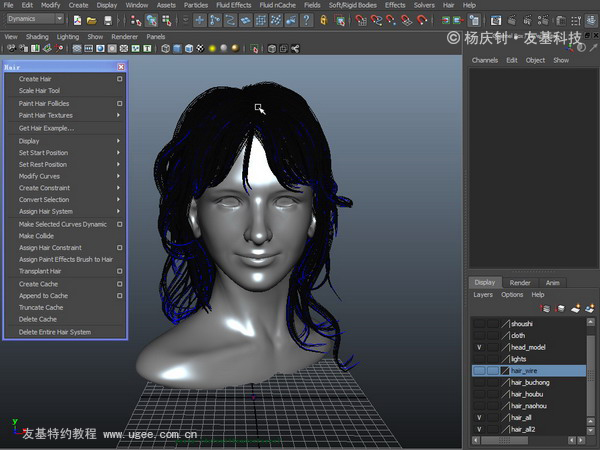Toggle visibility of hair_all layer
The width and height of the screenshot is (600, 450).
click(x=479, y=418)
